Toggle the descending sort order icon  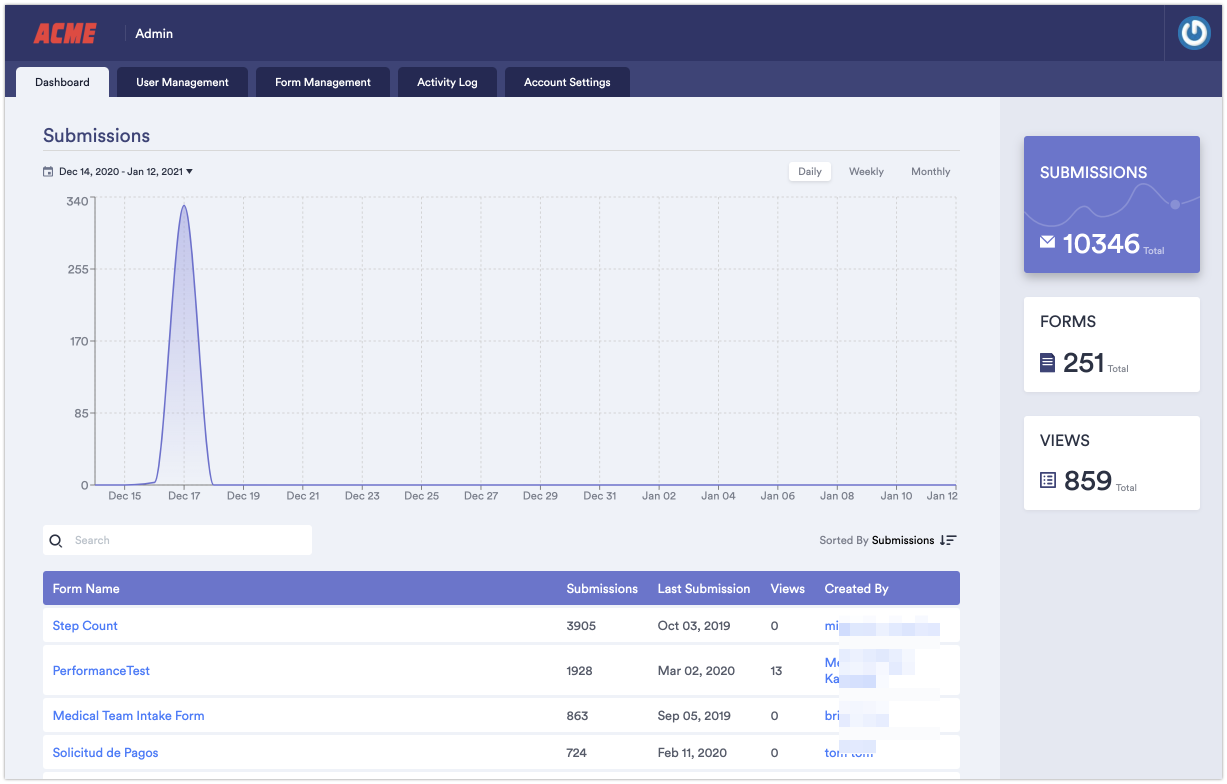click(948, 540)
